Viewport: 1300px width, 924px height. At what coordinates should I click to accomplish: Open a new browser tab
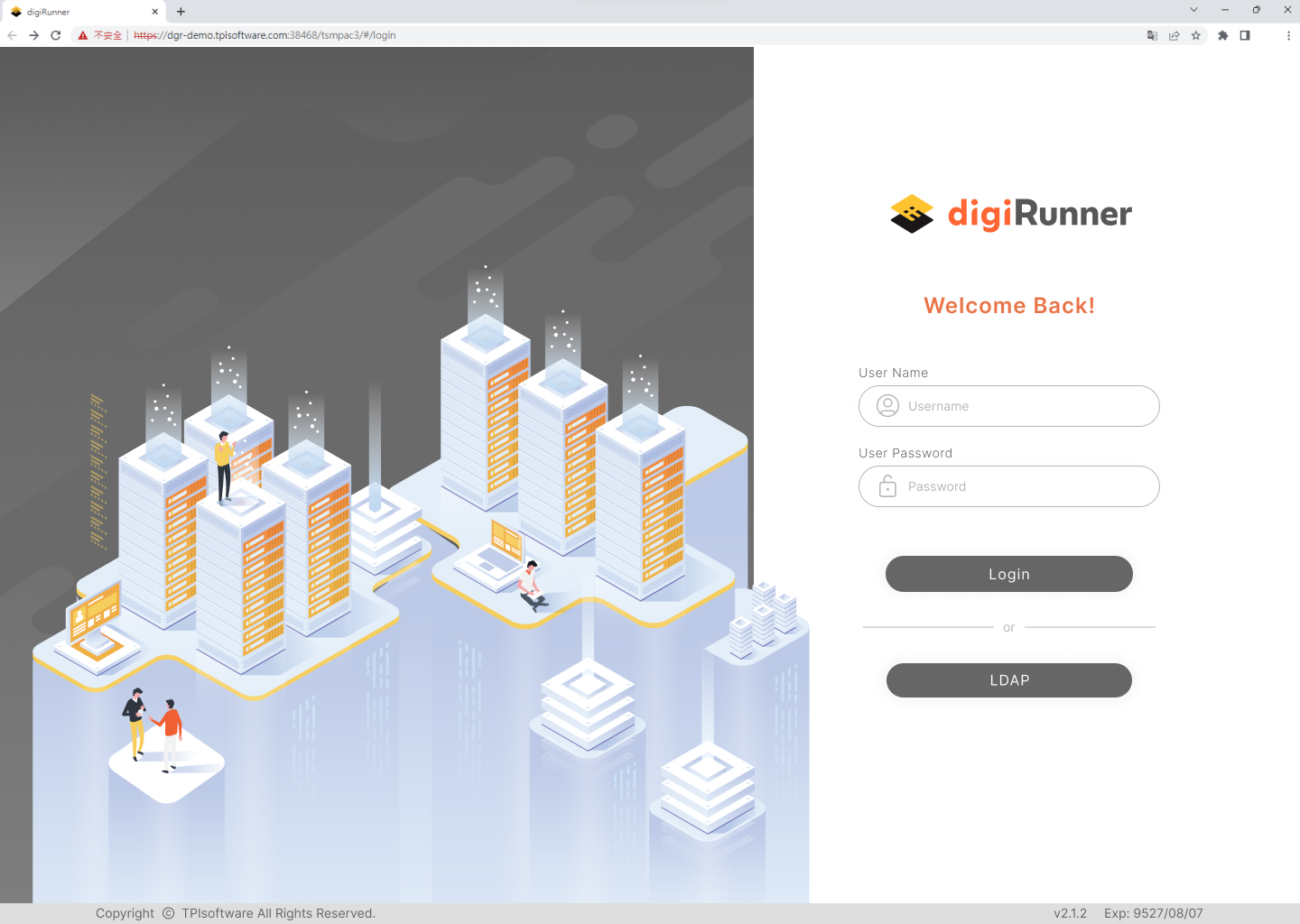pyautogui.click(x=181, y=12)
